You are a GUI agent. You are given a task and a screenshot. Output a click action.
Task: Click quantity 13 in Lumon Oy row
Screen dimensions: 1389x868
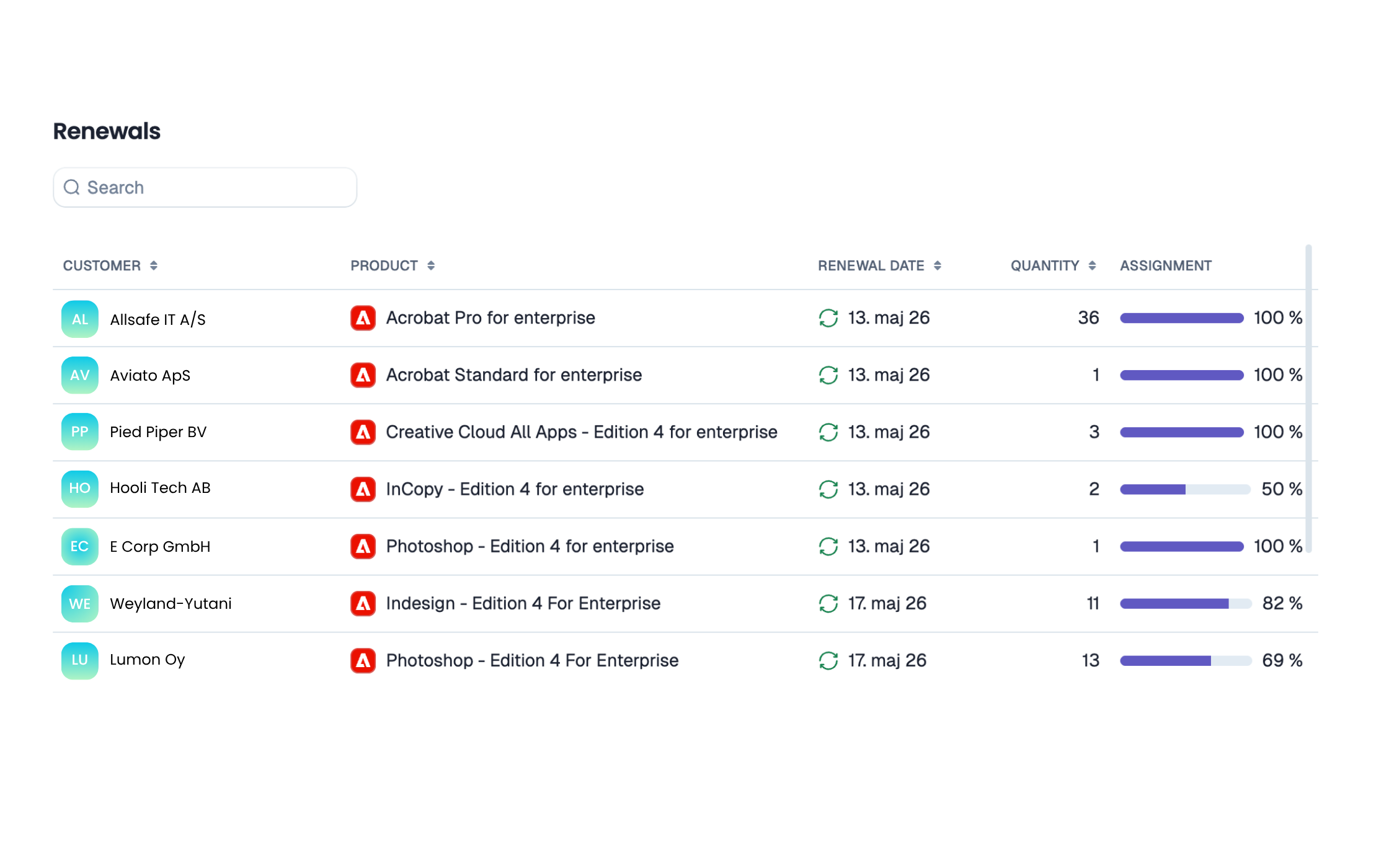pyautogui.click(x=1091, y=660)
